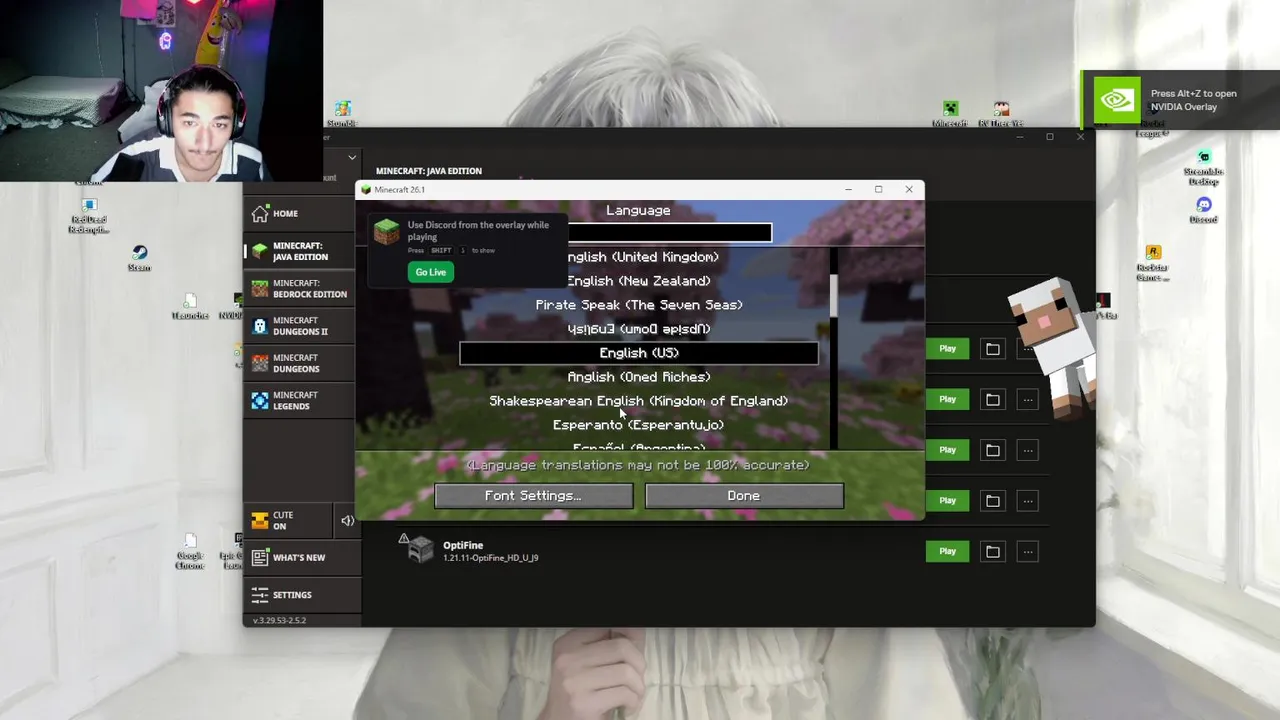Open more options for second installation row

[1027, 399]
